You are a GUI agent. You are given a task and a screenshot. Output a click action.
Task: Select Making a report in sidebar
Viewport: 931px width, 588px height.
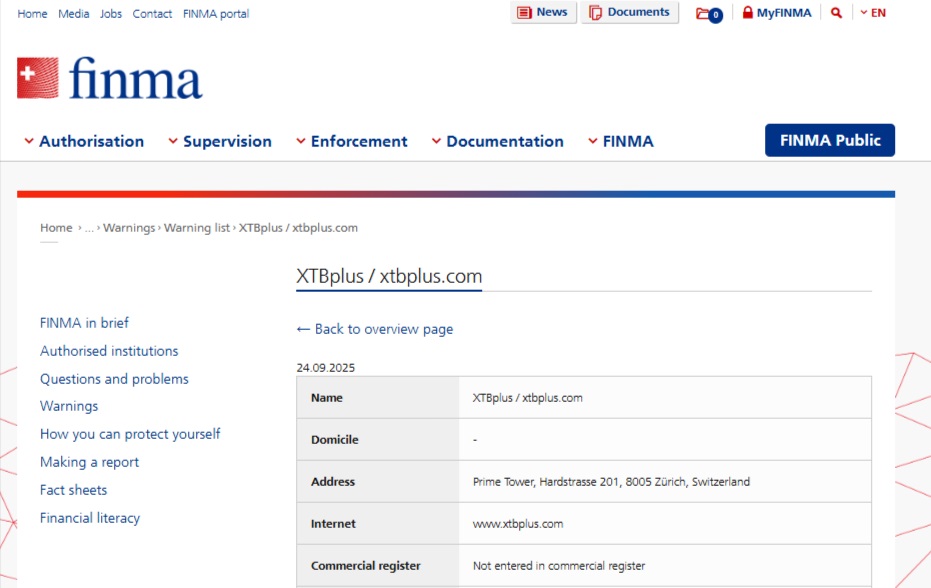tap(89, 462)
